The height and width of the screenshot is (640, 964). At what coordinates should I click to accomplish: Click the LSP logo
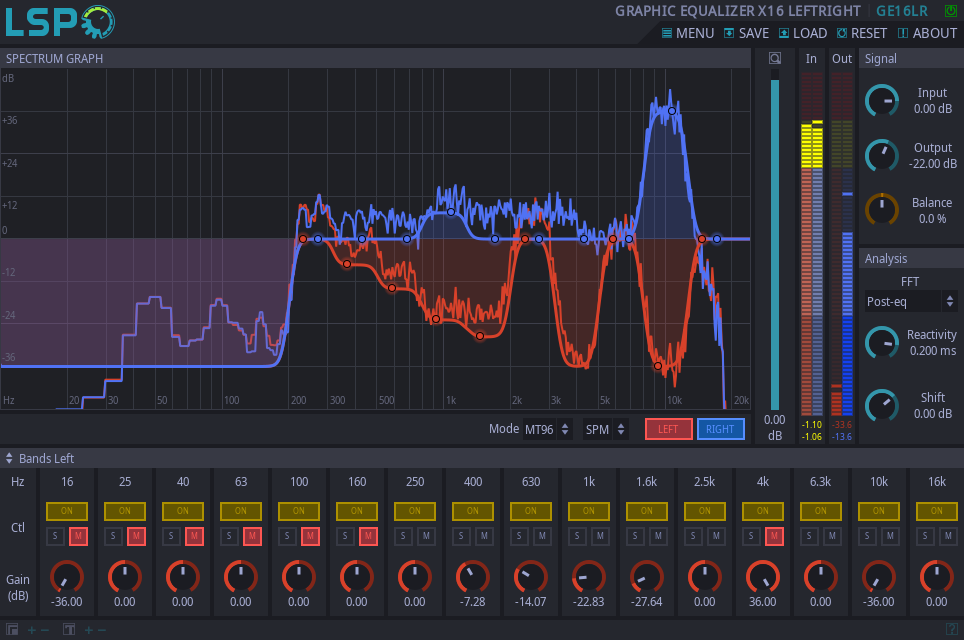coord(60,22)
